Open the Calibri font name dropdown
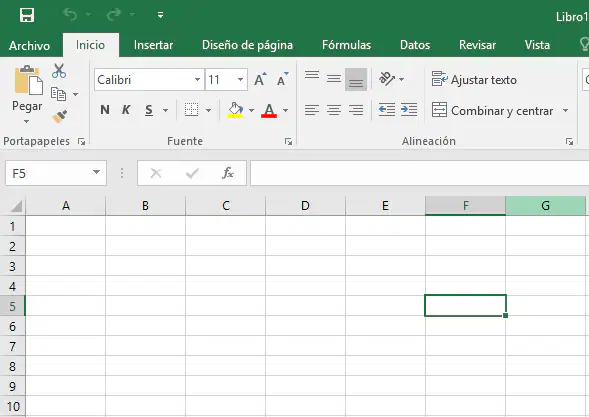Viewport: 589px width, 417px height. click(x=197, y=80)
